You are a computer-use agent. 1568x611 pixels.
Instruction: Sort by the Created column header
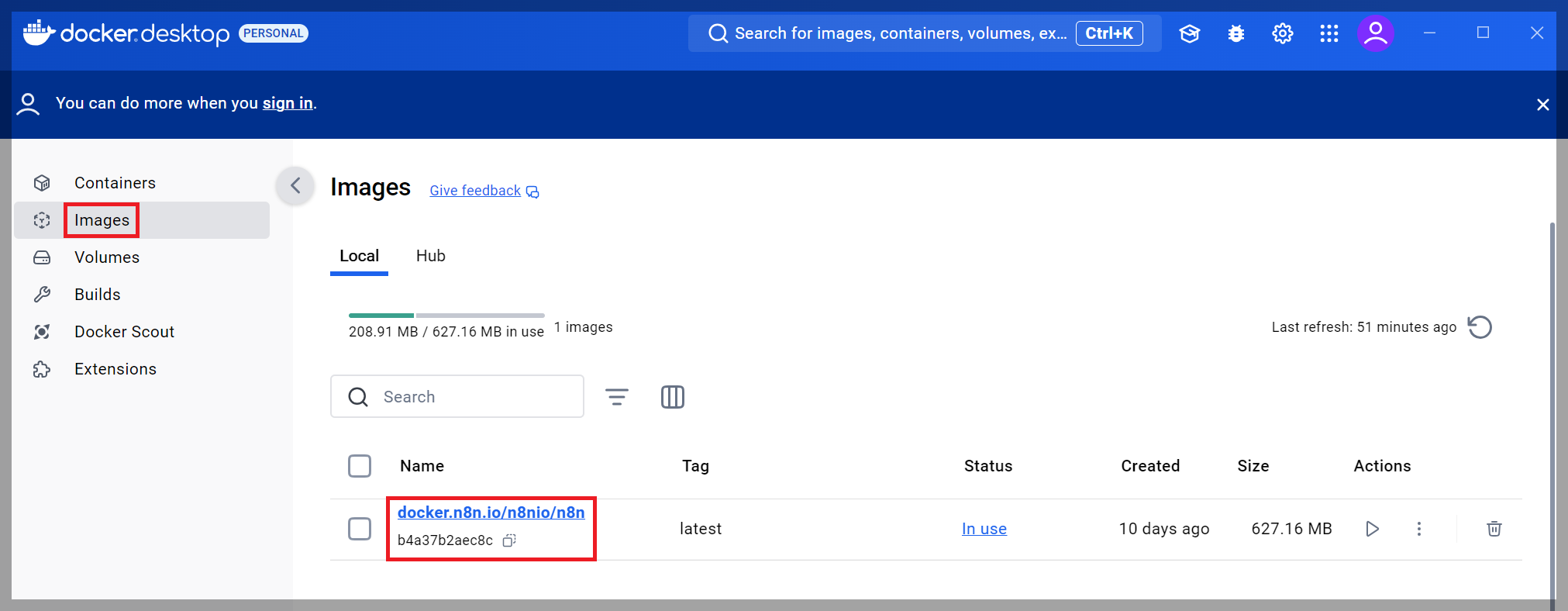pos(1150,466)
